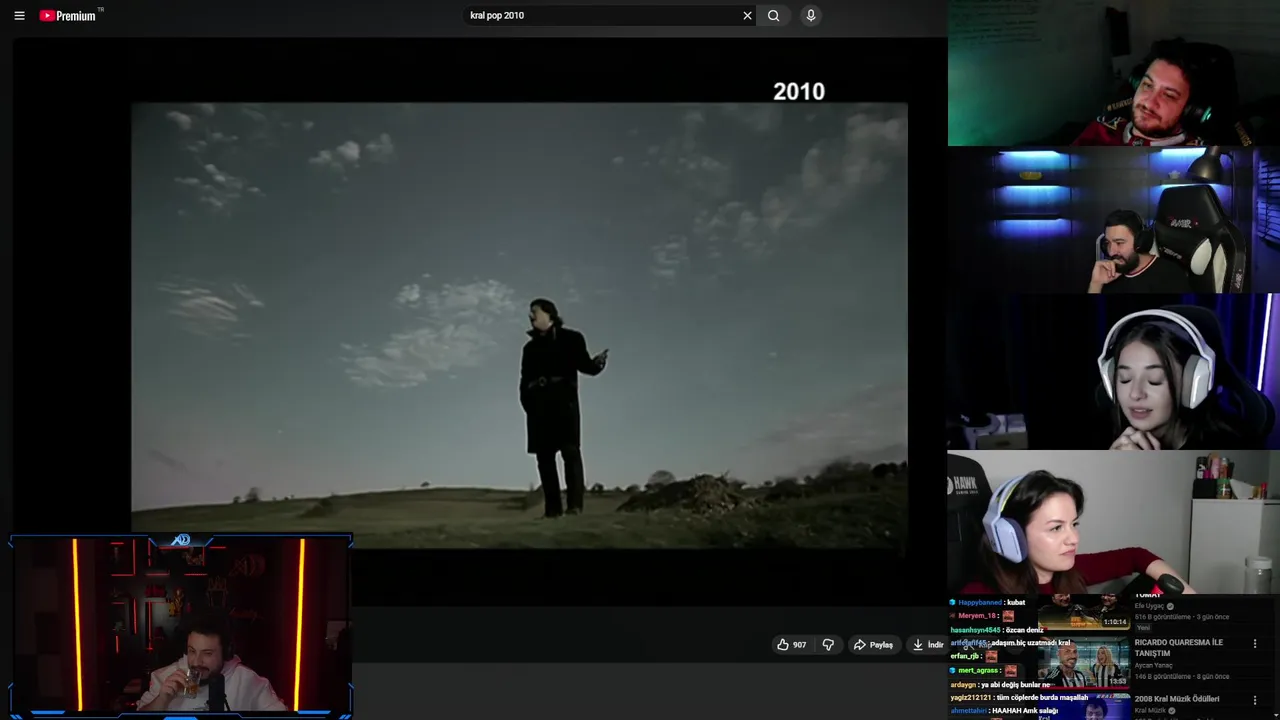Open the 2008 Kral Müzik Ödülleri video
The width and height of the screenshot is (1280, 720).
tap(1177, 699)
